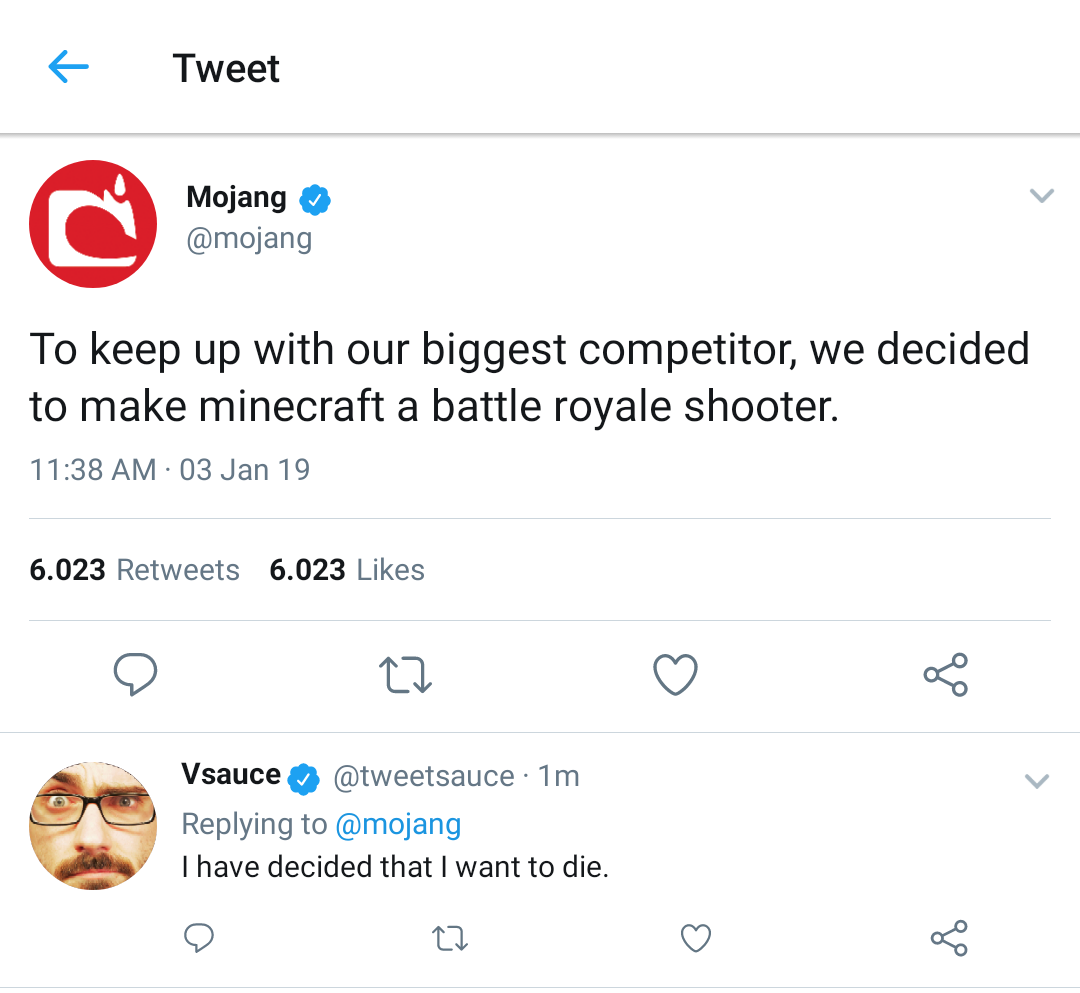Retweet Vsauce's reply
The width and height of the screenshot is (1080, 993).
click(450, 938)
